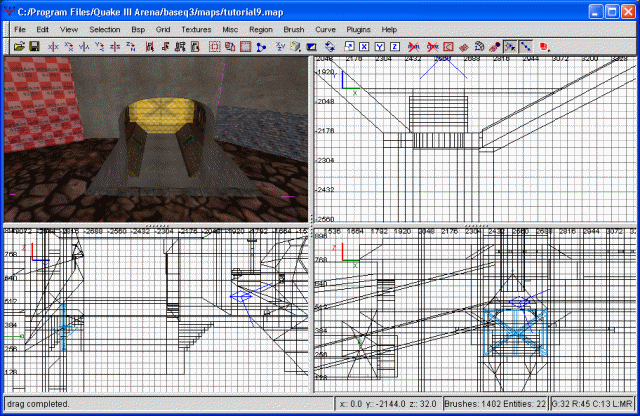Save the map with the floppy disk icon

point(34,47)
